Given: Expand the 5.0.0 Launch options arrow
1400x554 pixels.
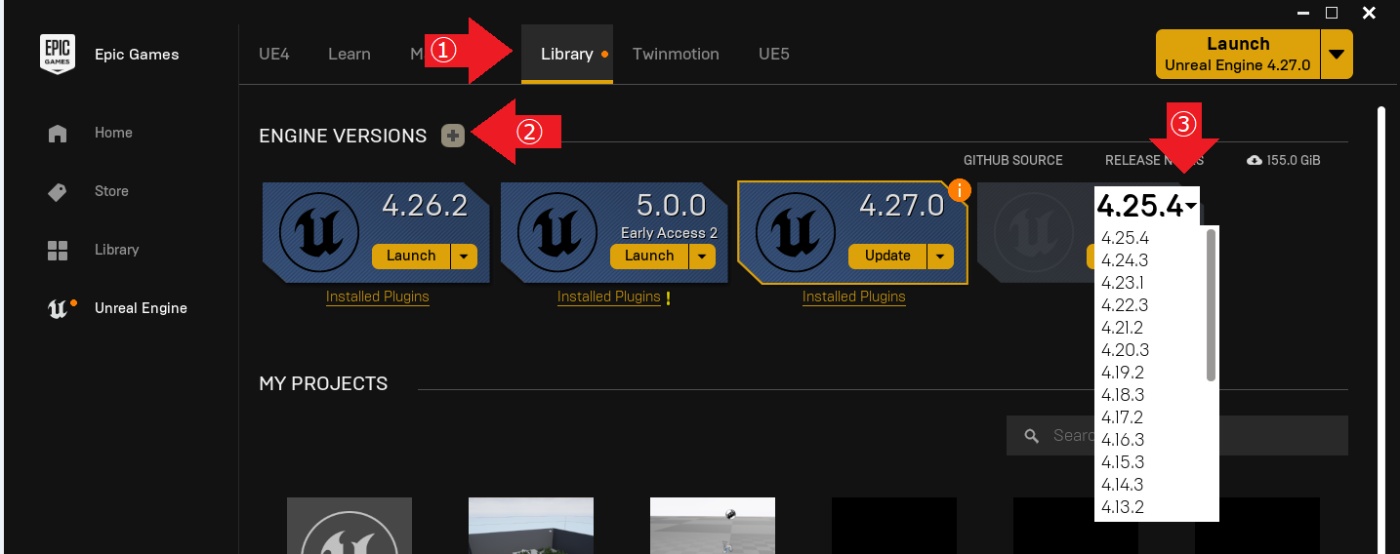Looking at the screenshot, I should (702, 256).
